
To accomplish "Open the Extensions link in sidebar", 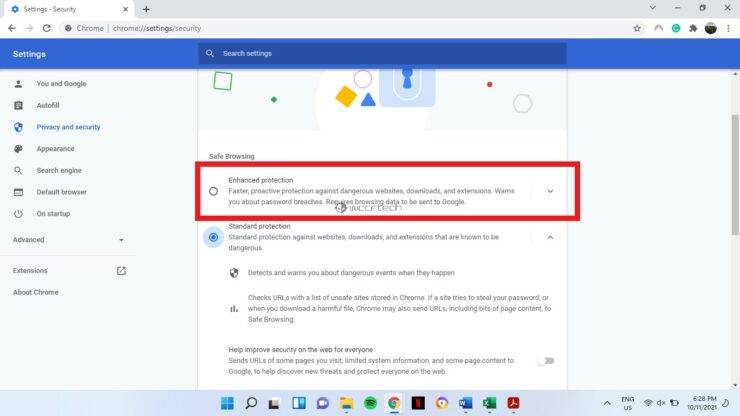I will click(30, 271).
